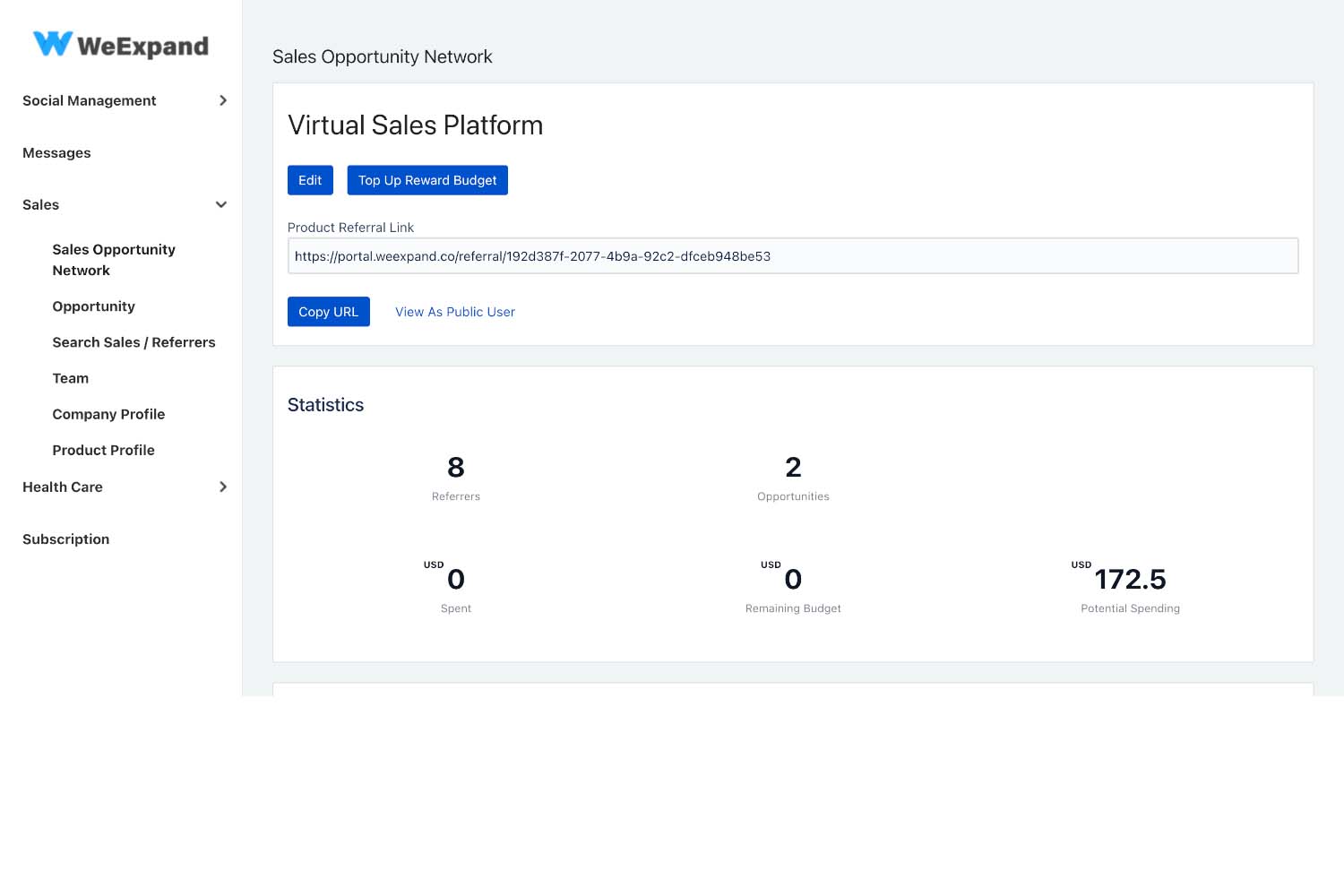The width and height of the screenshot is (1344, 896).
Task: Open the Subscription sidebar item
Action: [x=65, y=539]
